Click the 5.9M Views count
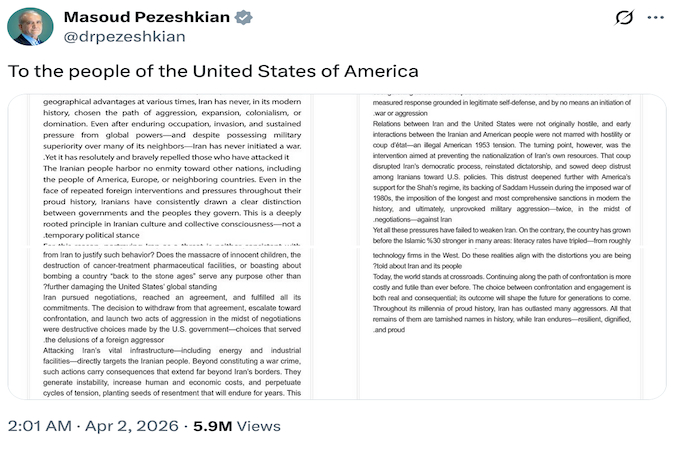 (234, 427)
